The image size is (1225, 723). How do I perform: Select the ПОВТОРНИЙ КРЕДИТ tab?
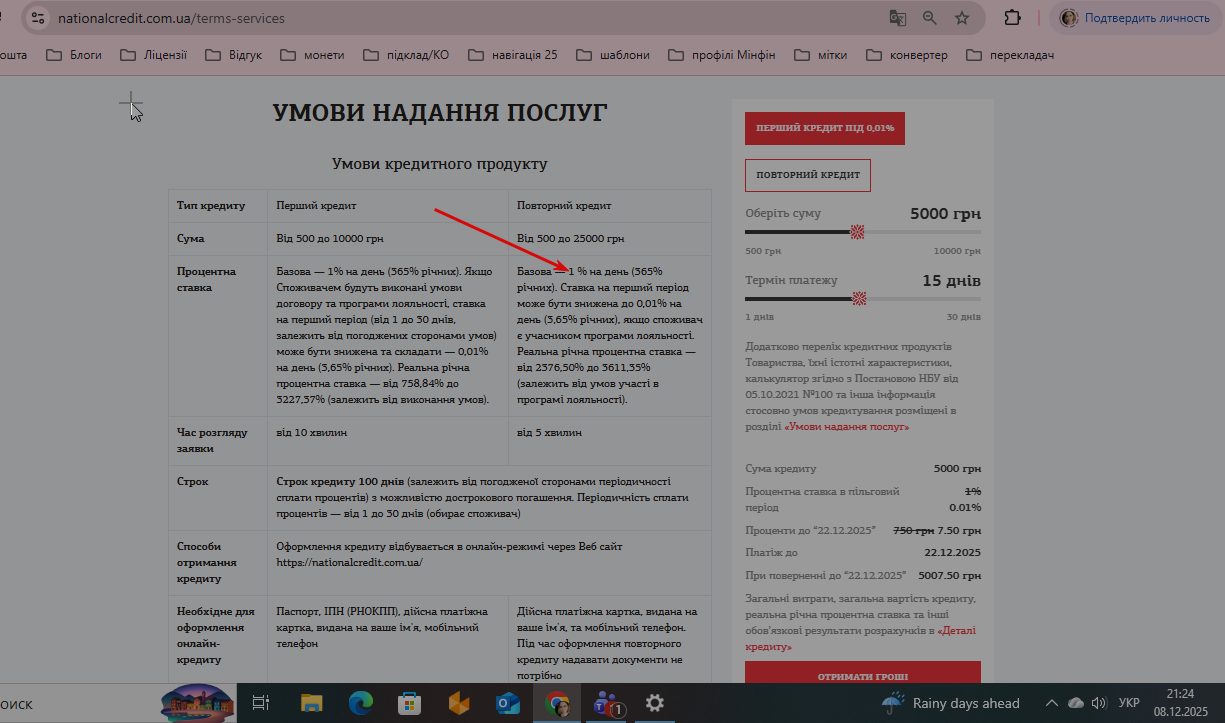click(808, 175)
